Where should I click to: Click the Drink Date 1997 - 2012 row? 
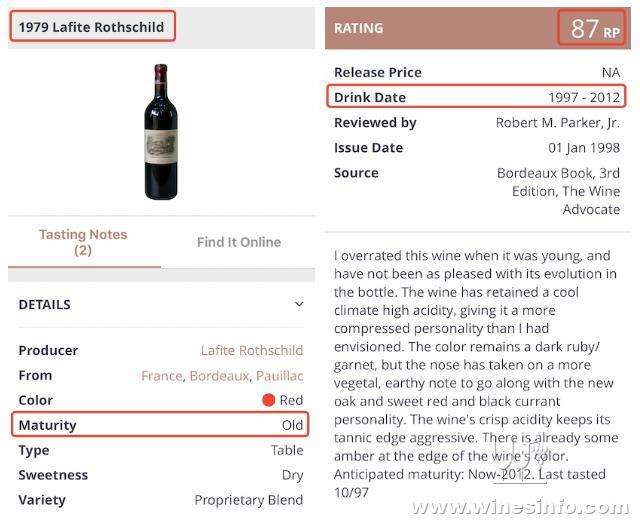coord(476,97)
